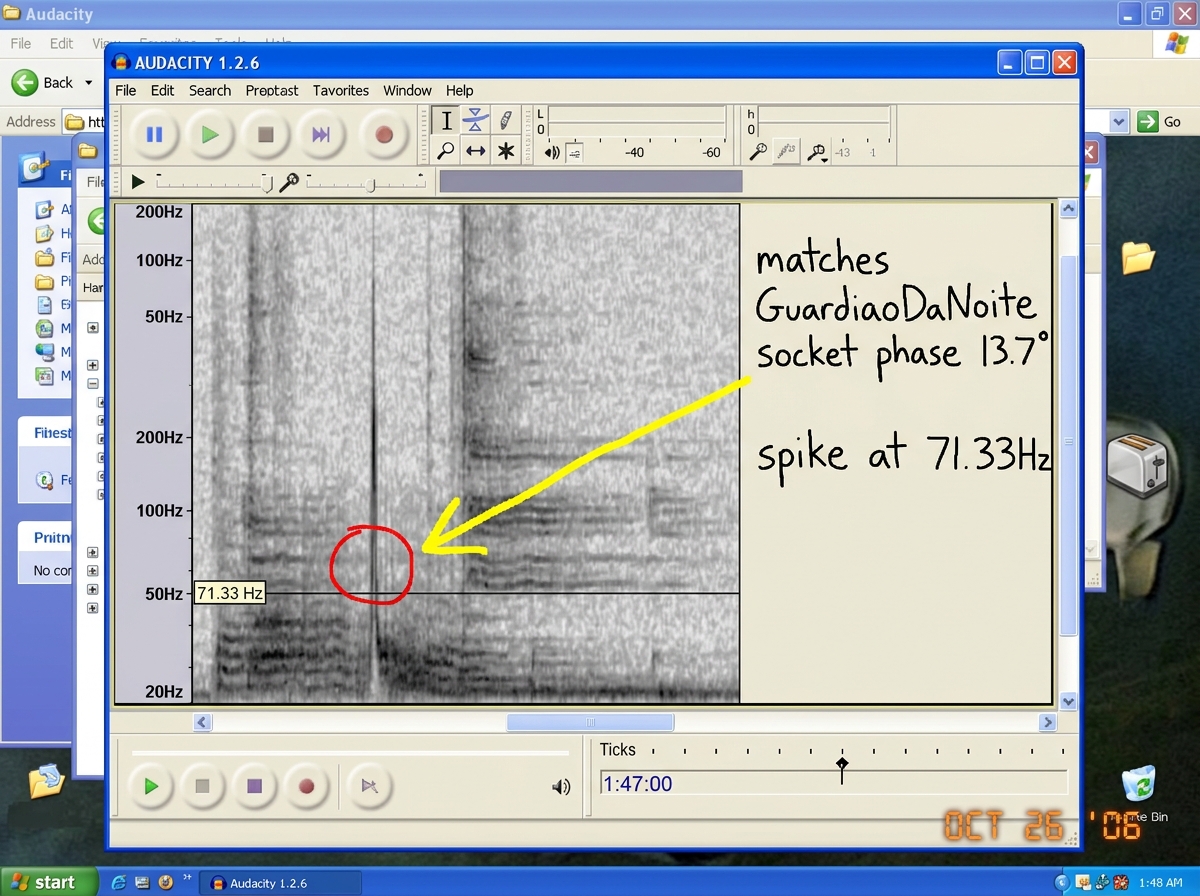Click the yellow folder icon on the desktop
This screenshot has height=896, width=1200.
1138,257
